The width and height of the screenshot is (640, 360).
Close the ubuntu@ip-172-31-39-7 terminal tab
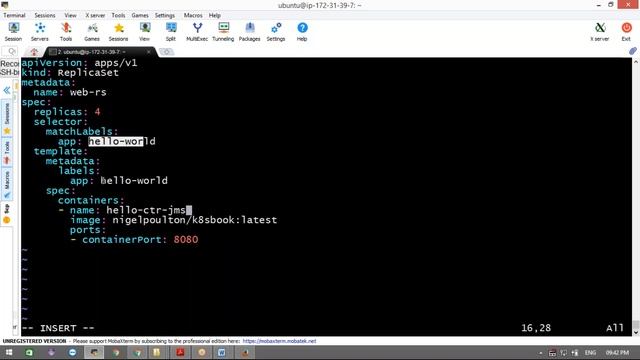(x=149, y=52)
